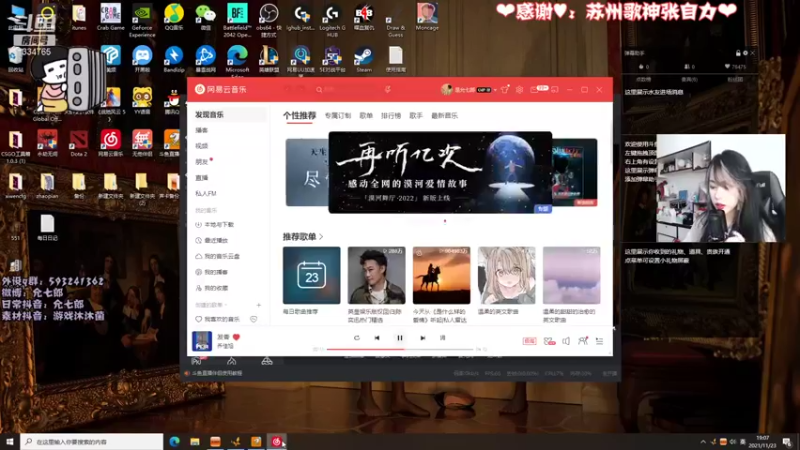Change audio quality with the red badge
This screenshot has width=800, height=450.
point(530,341)
